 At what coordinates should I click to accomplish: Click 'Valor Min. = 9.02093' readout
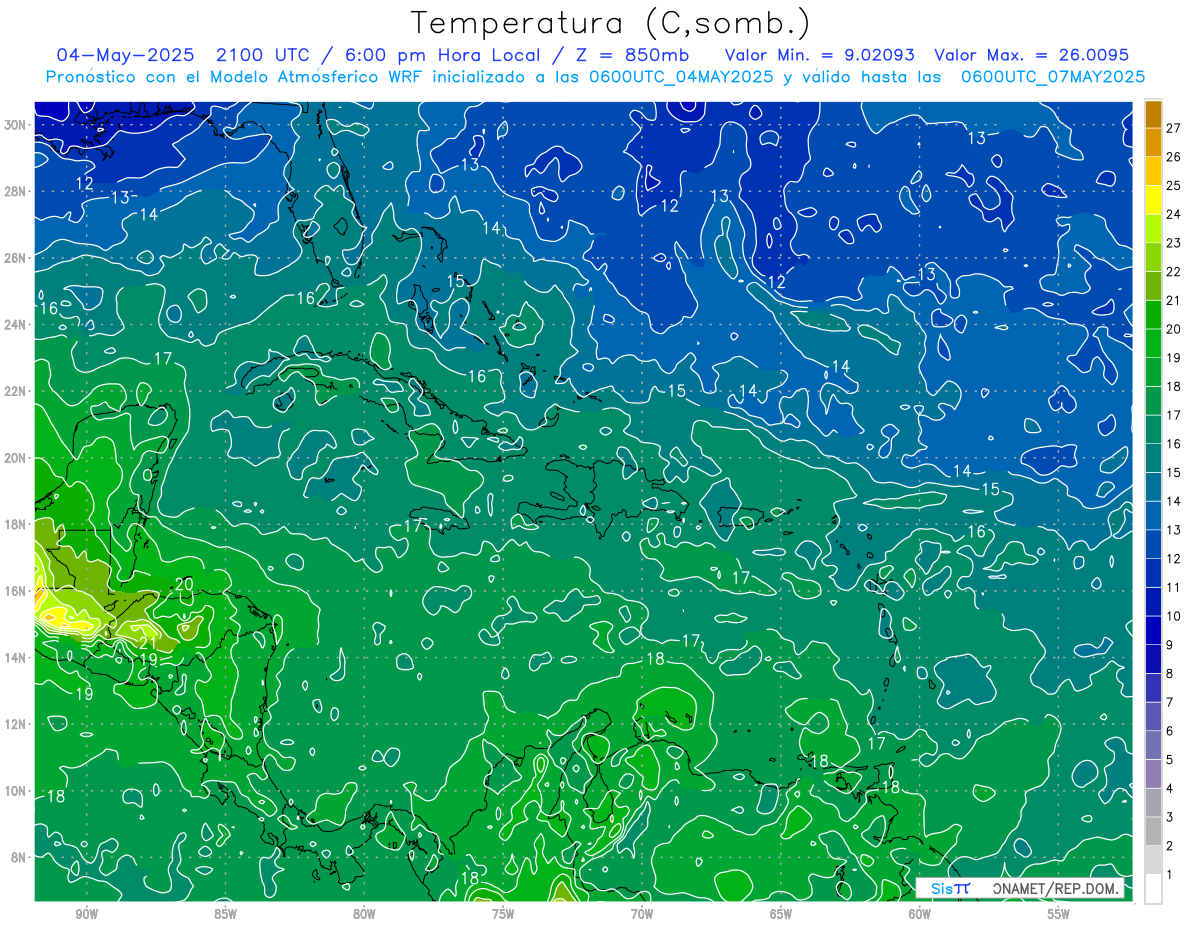pyautogui.click(x=820, y=55)
